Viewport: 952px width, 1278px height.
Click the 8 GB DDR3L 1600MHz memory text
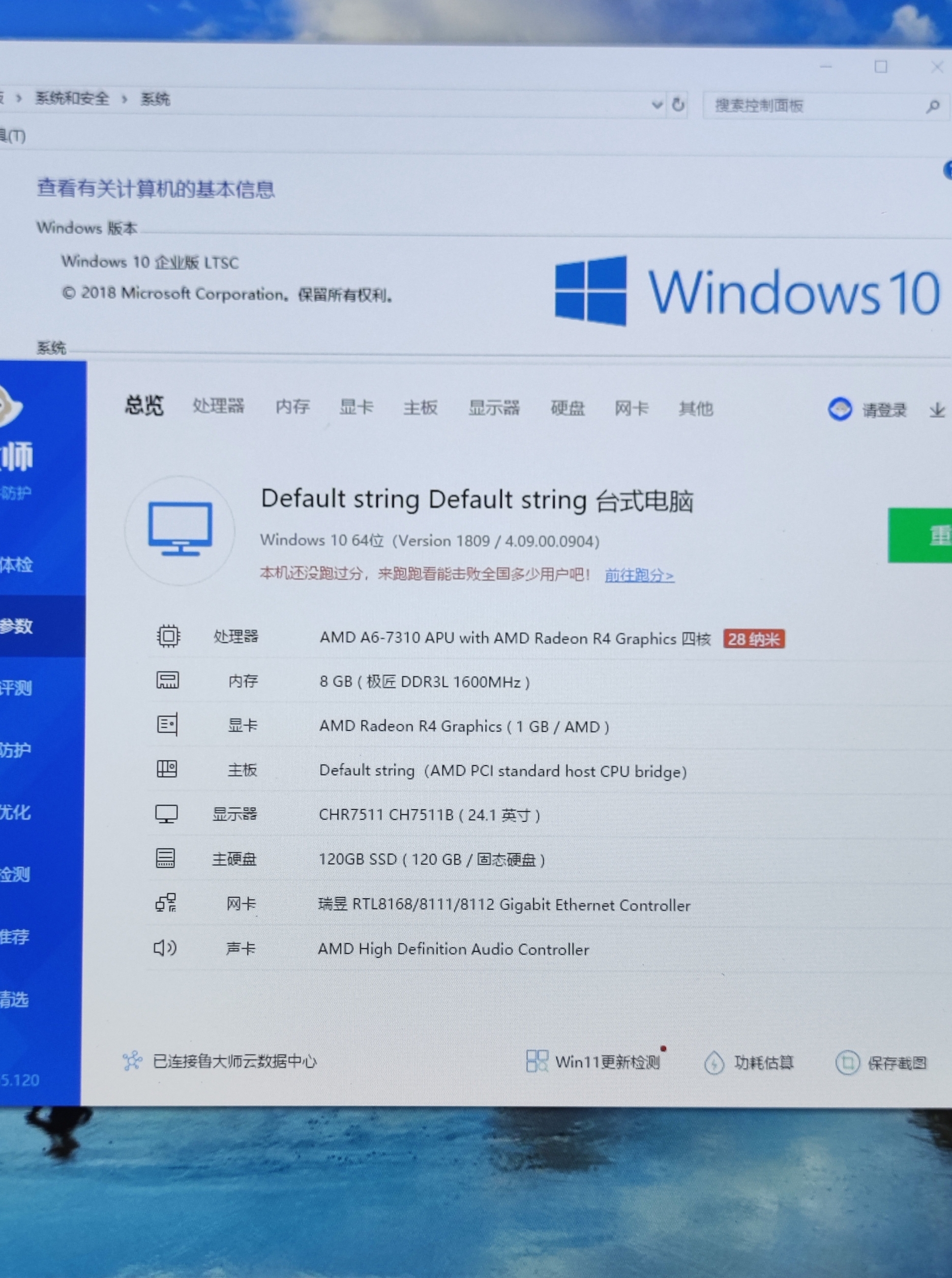click(425, 682)
